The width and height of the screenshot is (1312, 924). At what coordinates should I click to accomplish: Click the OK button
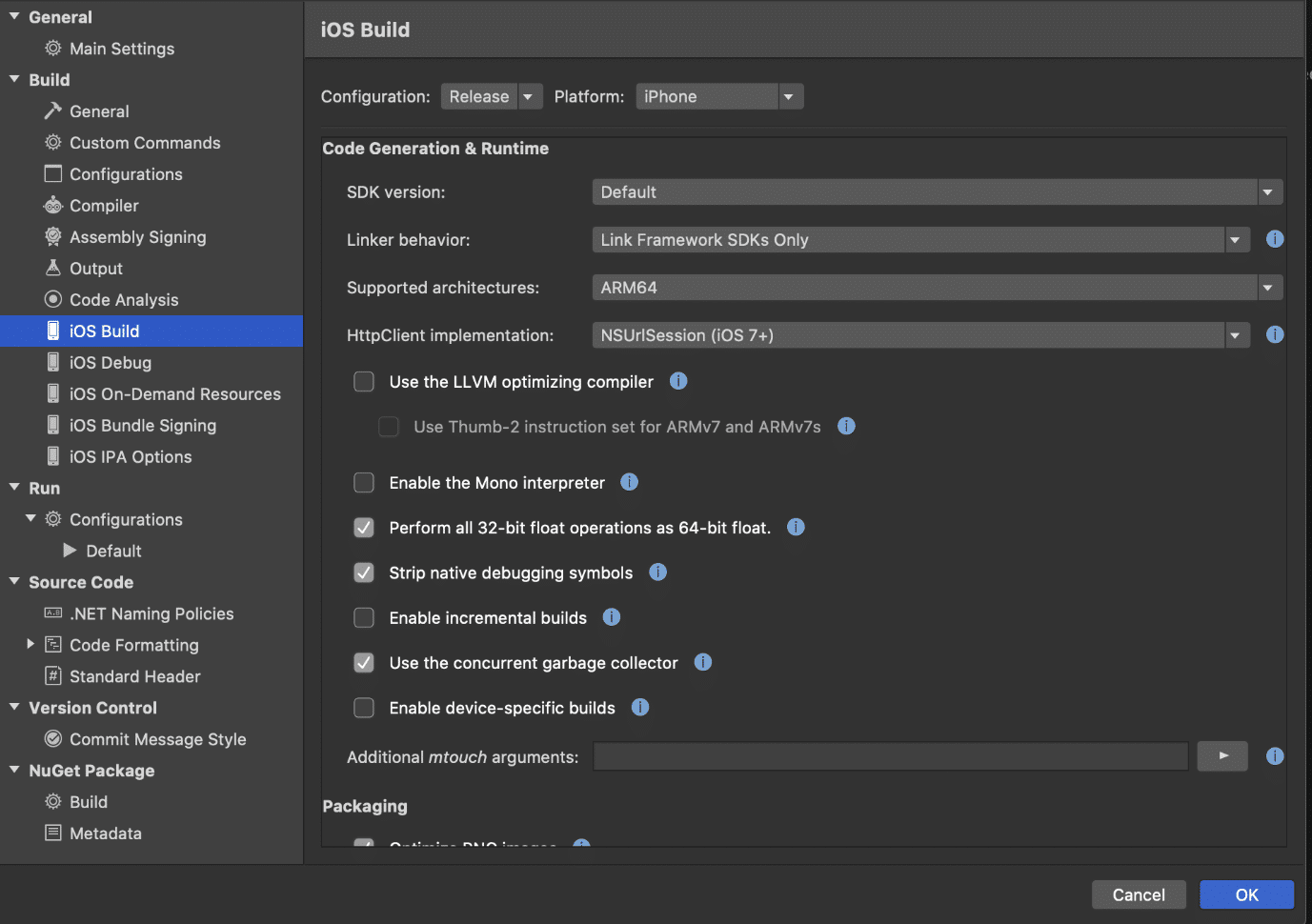click(1246, 894)
